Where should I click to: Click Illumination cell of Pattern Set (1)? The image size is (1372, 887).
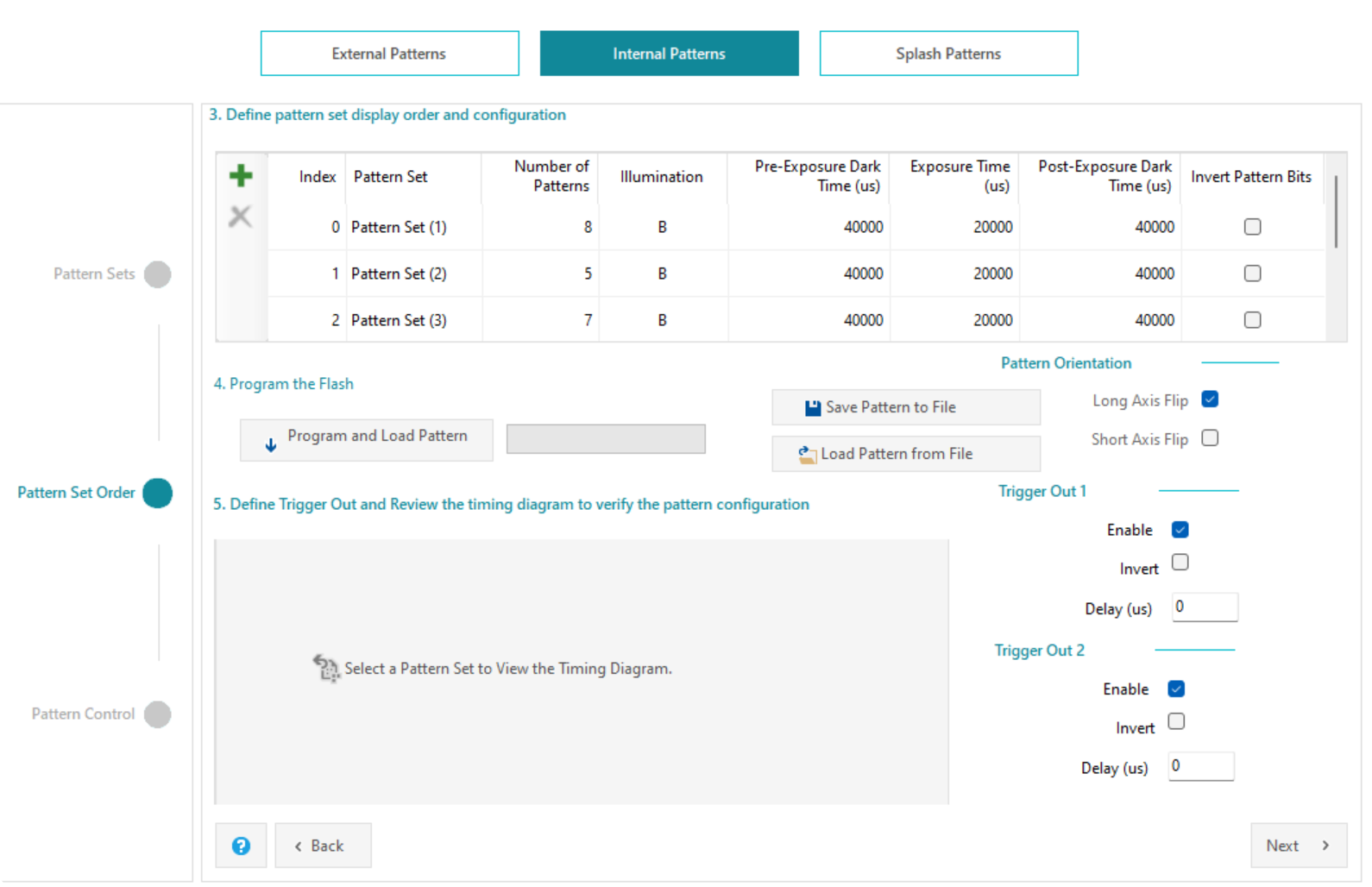tap(663, 227)
